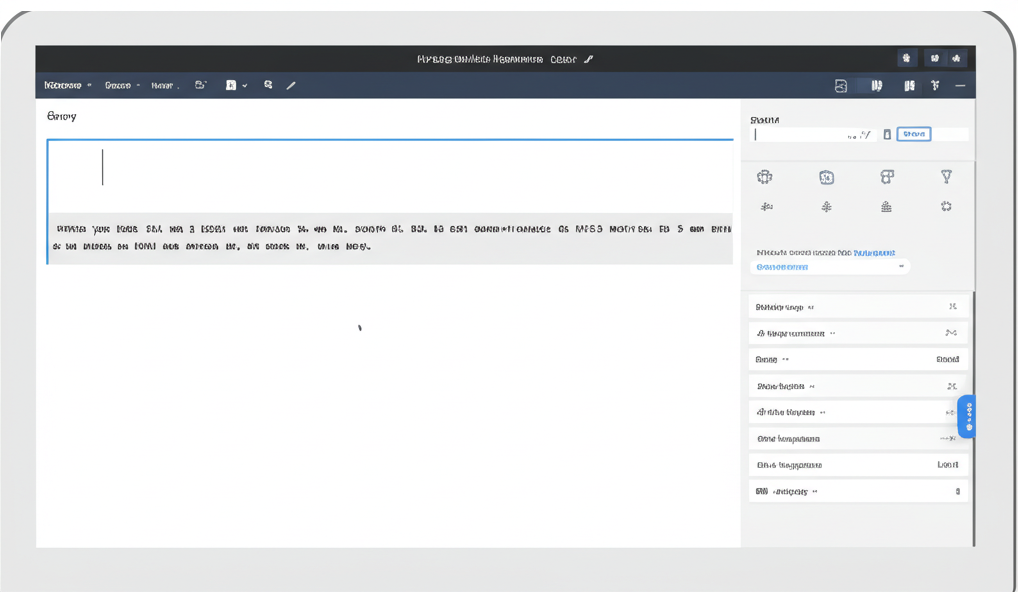Click the circular gear-like icon ending the second grid row
The width and height of the screenshot is (1018, 592).
(x=946, y=207)
